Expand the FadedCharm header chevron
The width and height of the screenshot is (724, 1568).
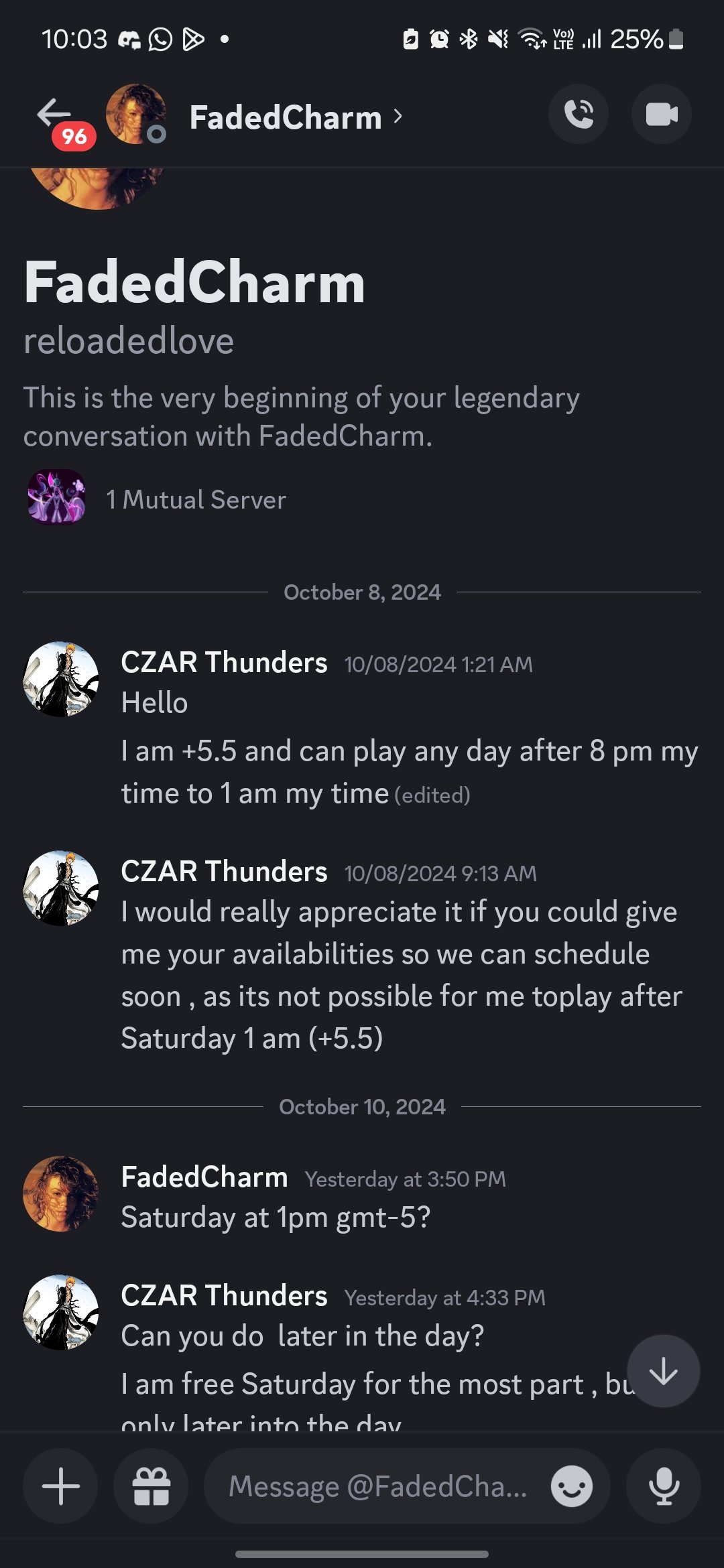point(398,117)
